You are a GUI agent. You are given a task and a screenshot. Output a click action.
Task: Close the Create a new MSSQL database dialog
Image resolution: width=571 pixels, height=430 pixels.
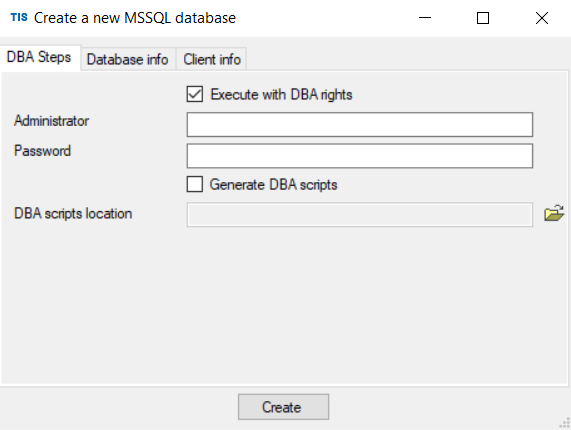542,17
